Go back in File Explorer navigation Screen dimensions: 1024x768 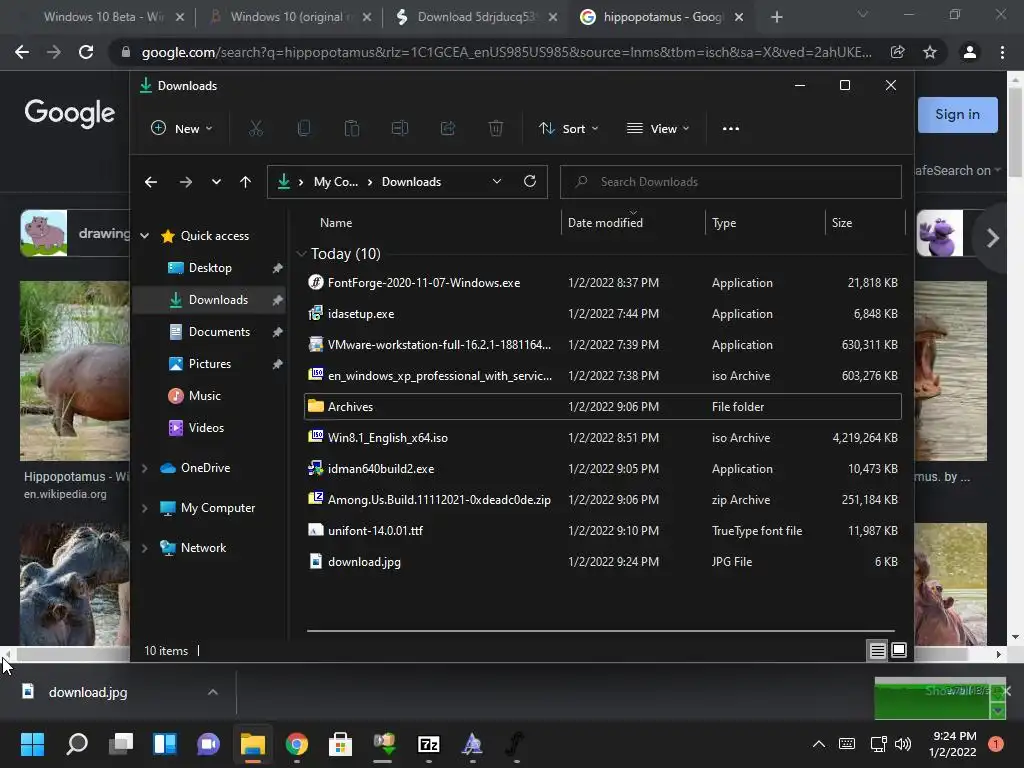click(151, 182)
